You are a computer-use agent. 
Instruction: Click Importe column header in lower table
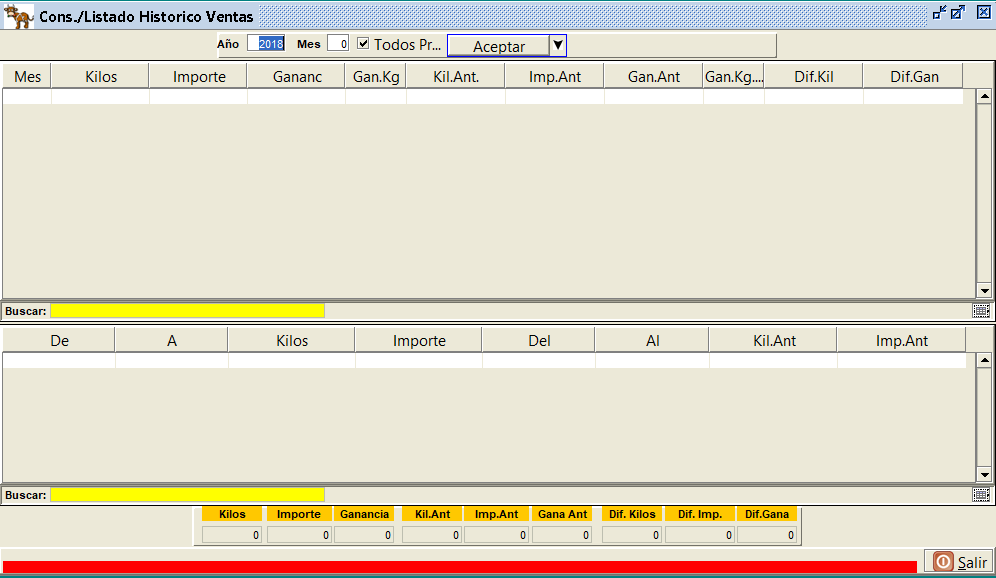(x=419, y=340)
